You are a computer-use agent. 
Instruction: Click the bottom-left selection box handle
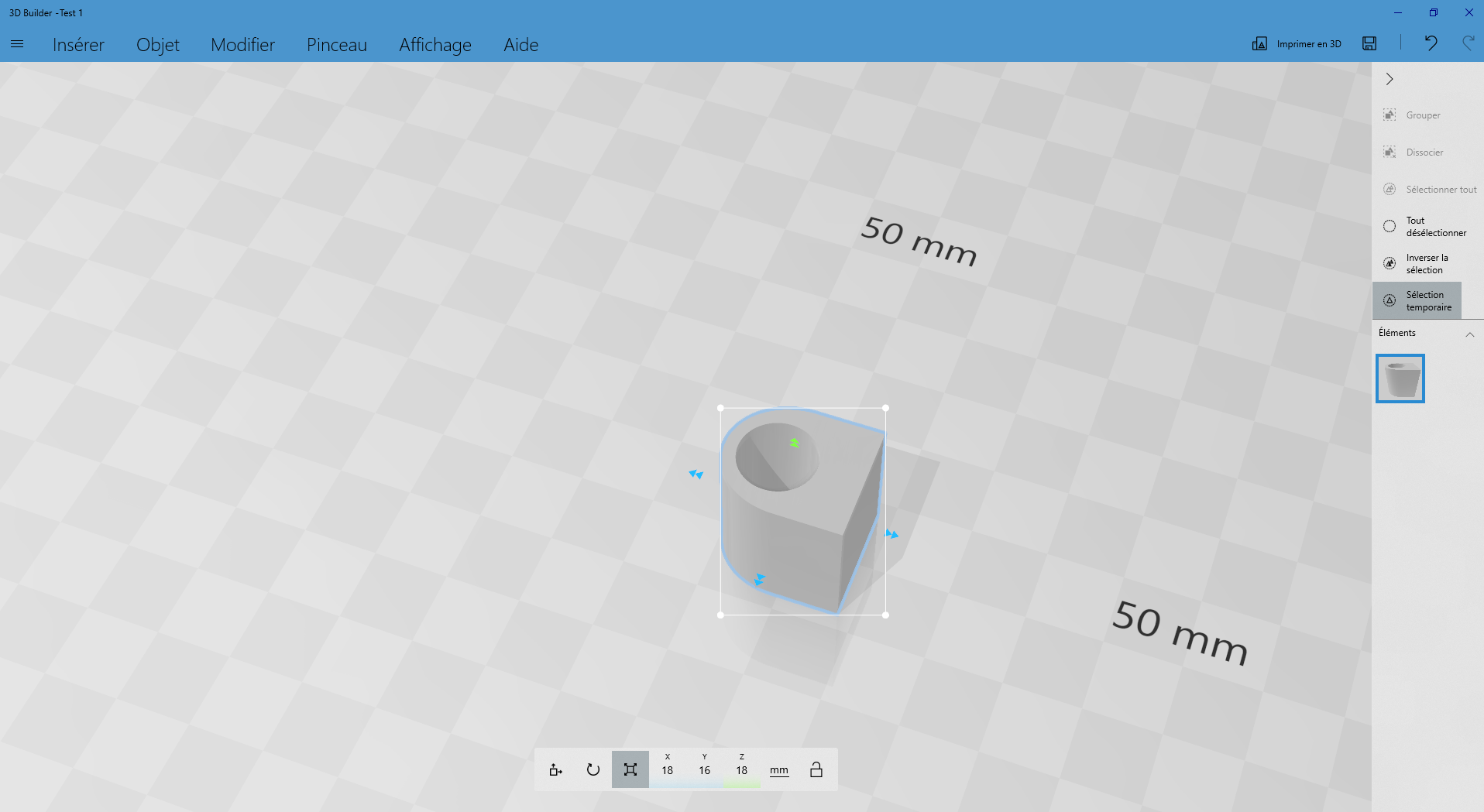click(x=721, y=615)
